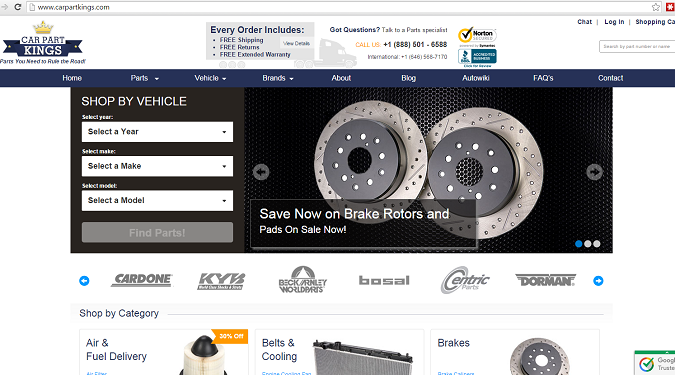Open the Select a Year dropdown
The width and height of the screenshot is (675, 375).
(x=157, y=132)
